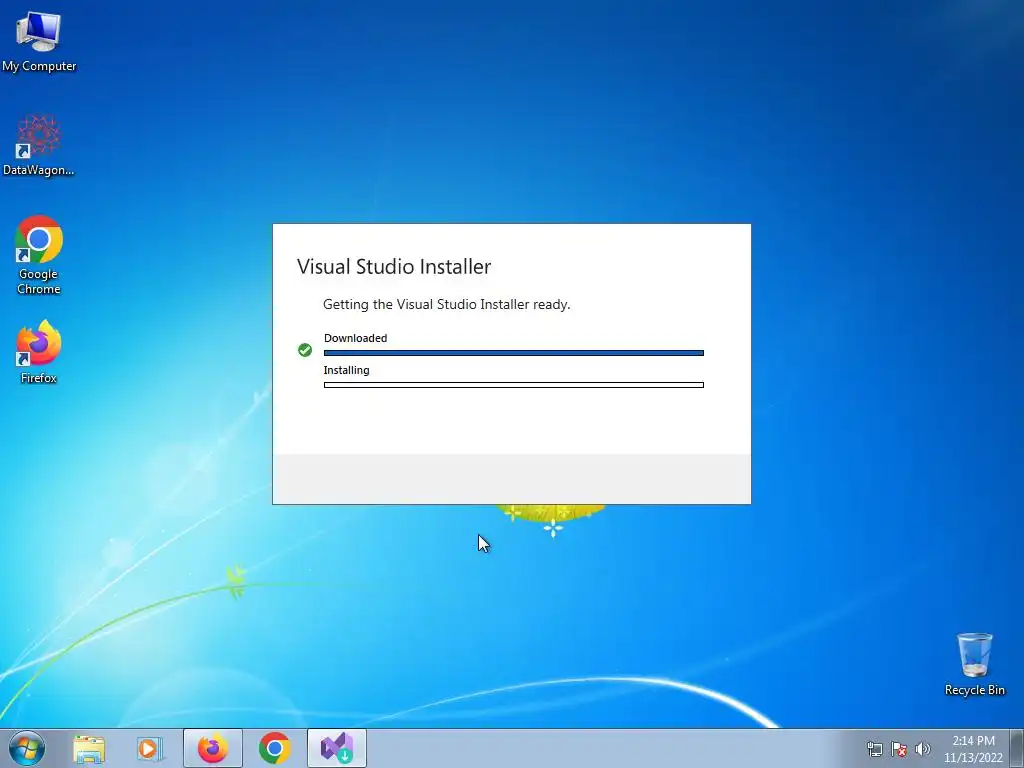Image resolution: width=1024 pixels, height=768 pixels.
Task: Select the DataWagon desktop shortcut
Action: 39,146
